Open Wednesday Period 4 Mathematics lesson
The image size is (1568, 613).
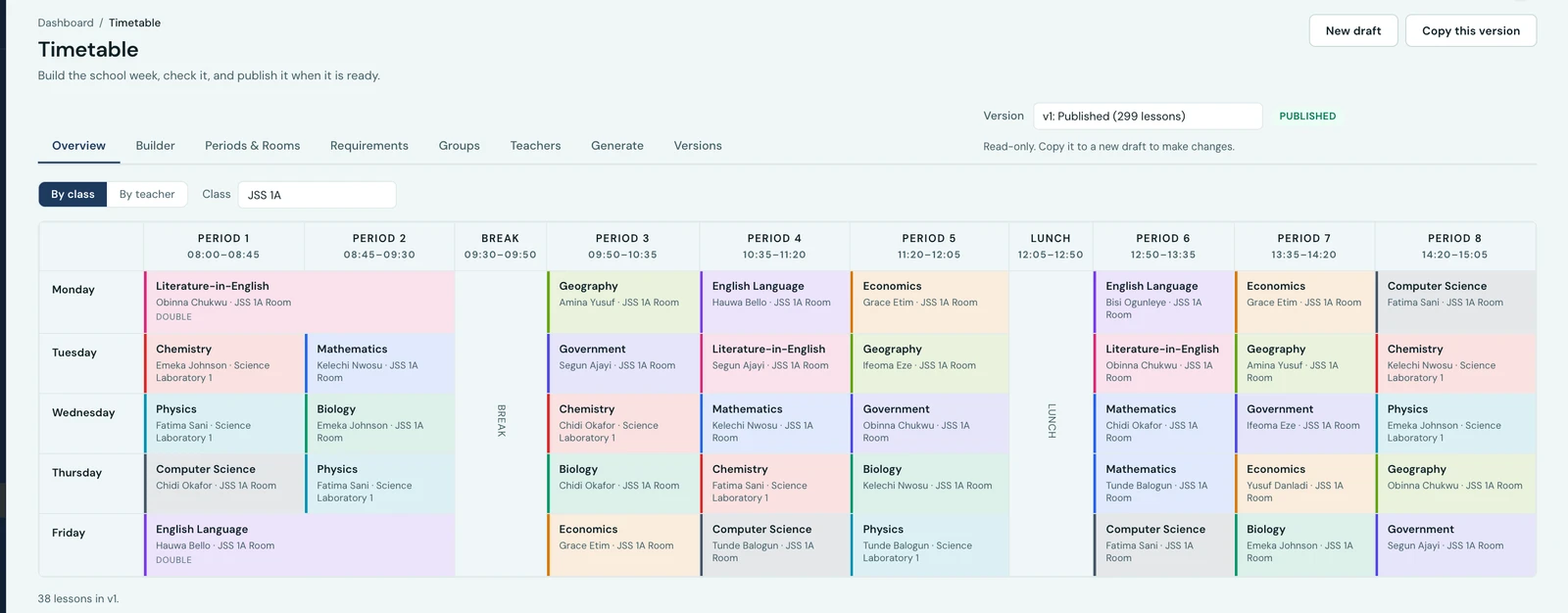[775, 423]
